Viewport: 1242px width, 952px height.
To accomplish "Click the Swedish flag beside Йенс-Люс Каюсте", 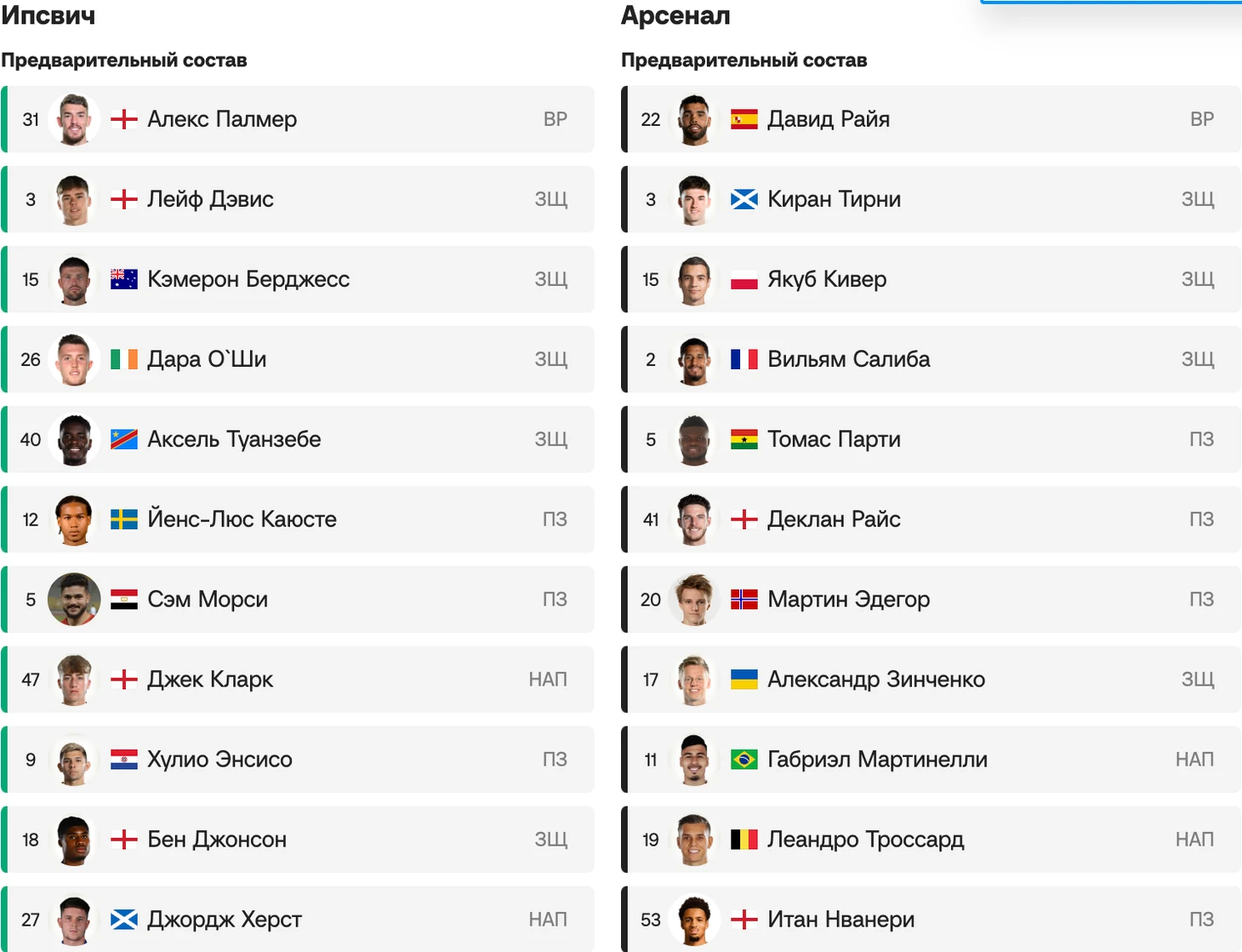I will tap(124, 519).
